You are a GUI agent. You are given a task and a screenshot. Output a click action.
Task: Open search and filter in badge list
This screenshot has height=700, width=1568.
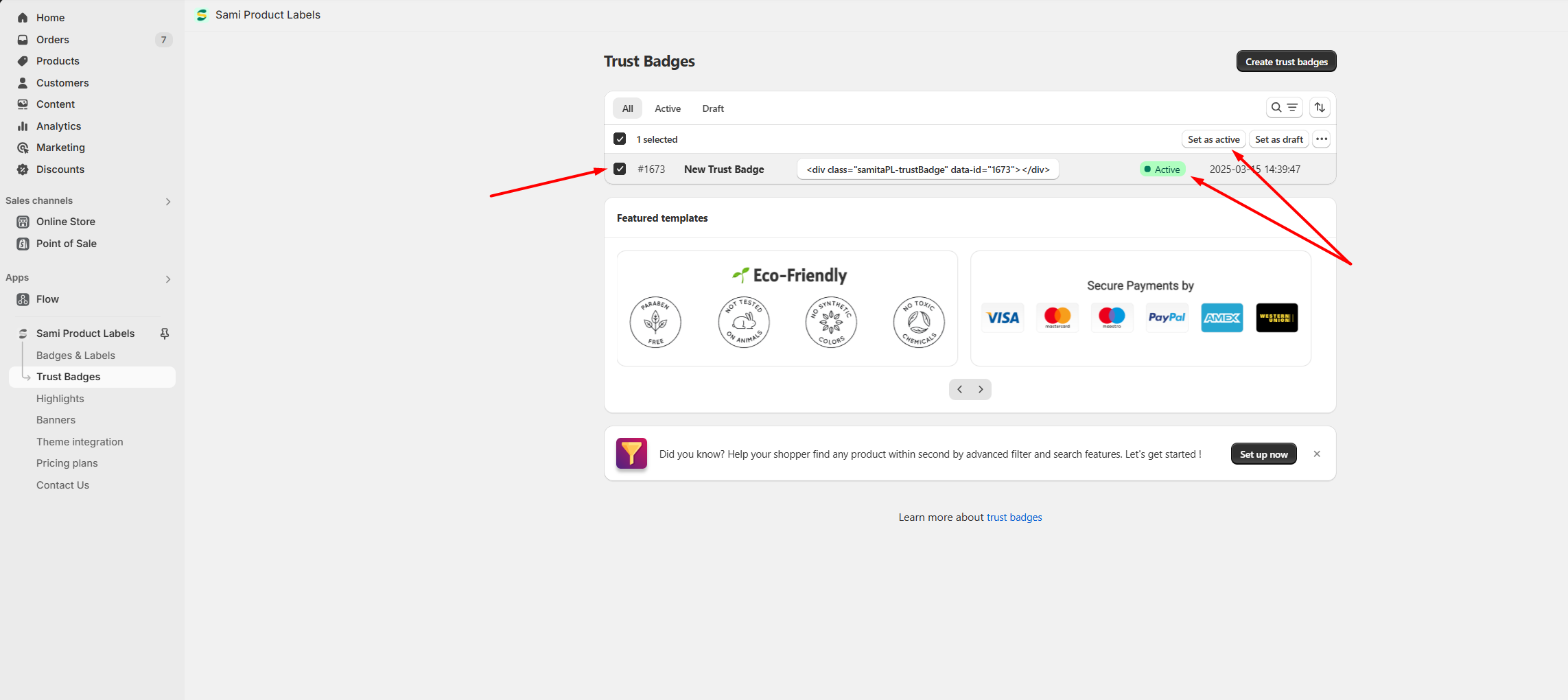[1284, 108]
